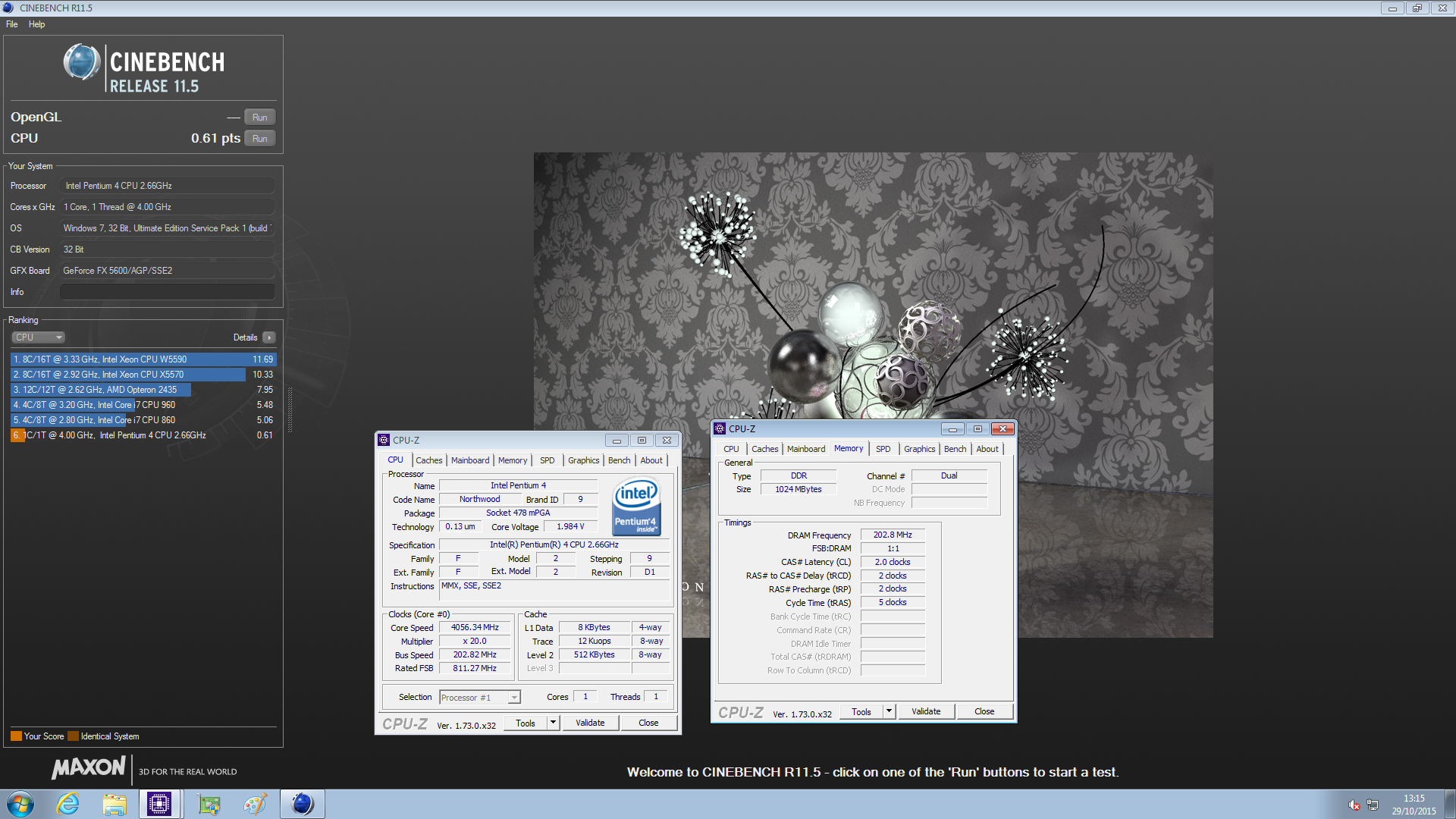Switch to Cinebench taskbar icon
This screenshot has width=1456, height=819.
coord(302,805)
